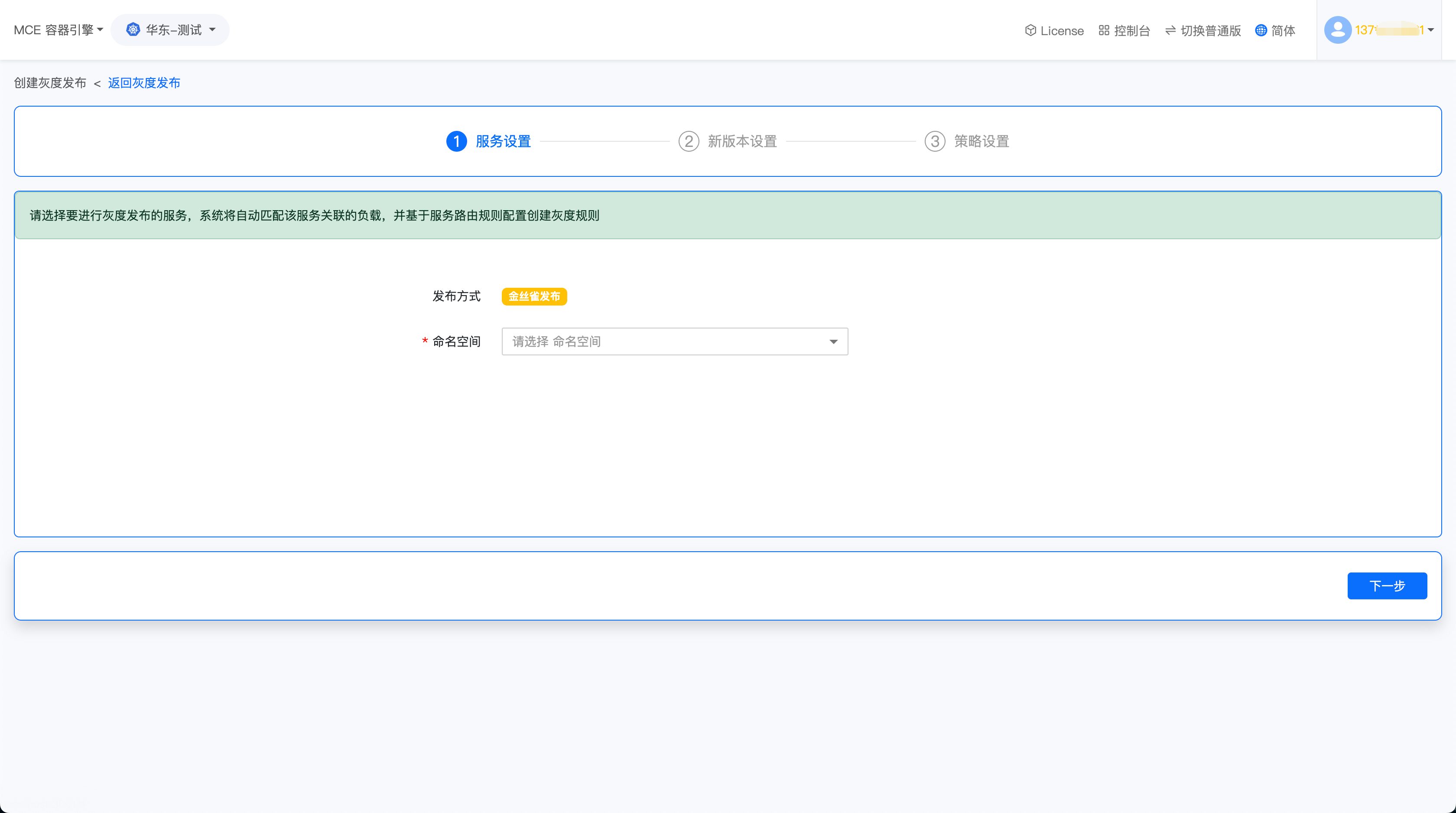This screenshot has width=1456, height=813.
Task: Click the globe language icon
Action: coord(1261,30)
